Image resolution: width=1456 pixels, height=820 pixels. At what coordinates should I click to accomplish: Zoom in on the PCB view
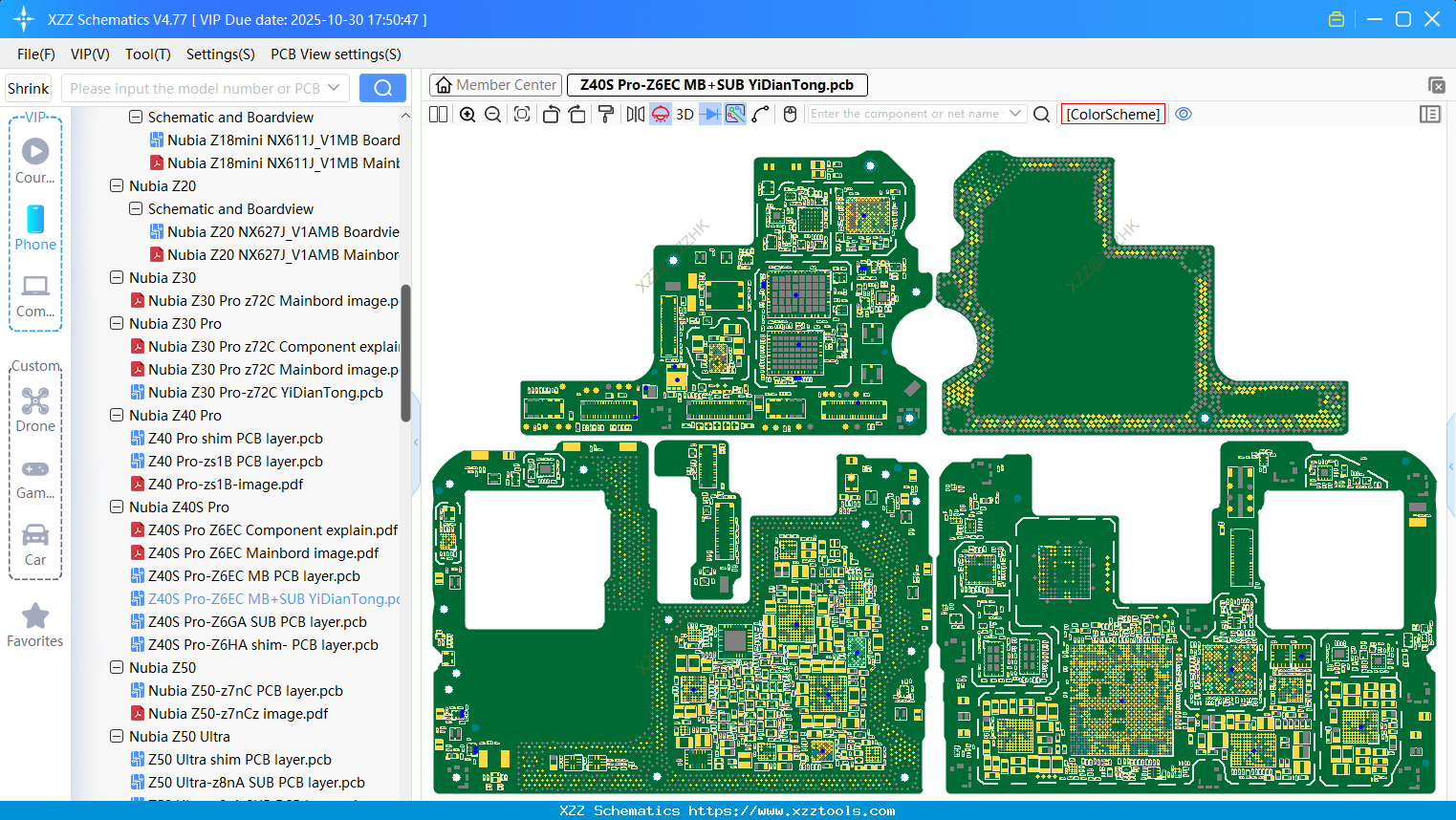click(467, 115)
